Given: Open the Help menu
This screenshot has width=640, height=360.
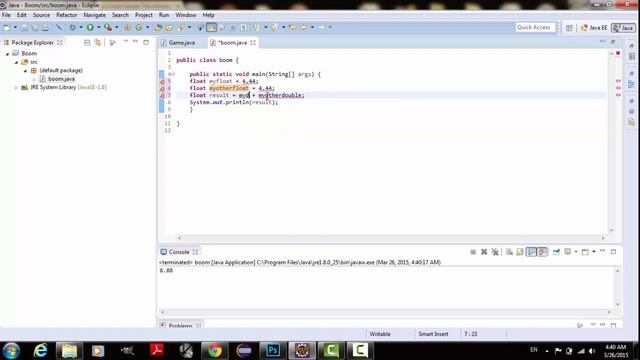Looking at the screenshot, I should point(208,15).
